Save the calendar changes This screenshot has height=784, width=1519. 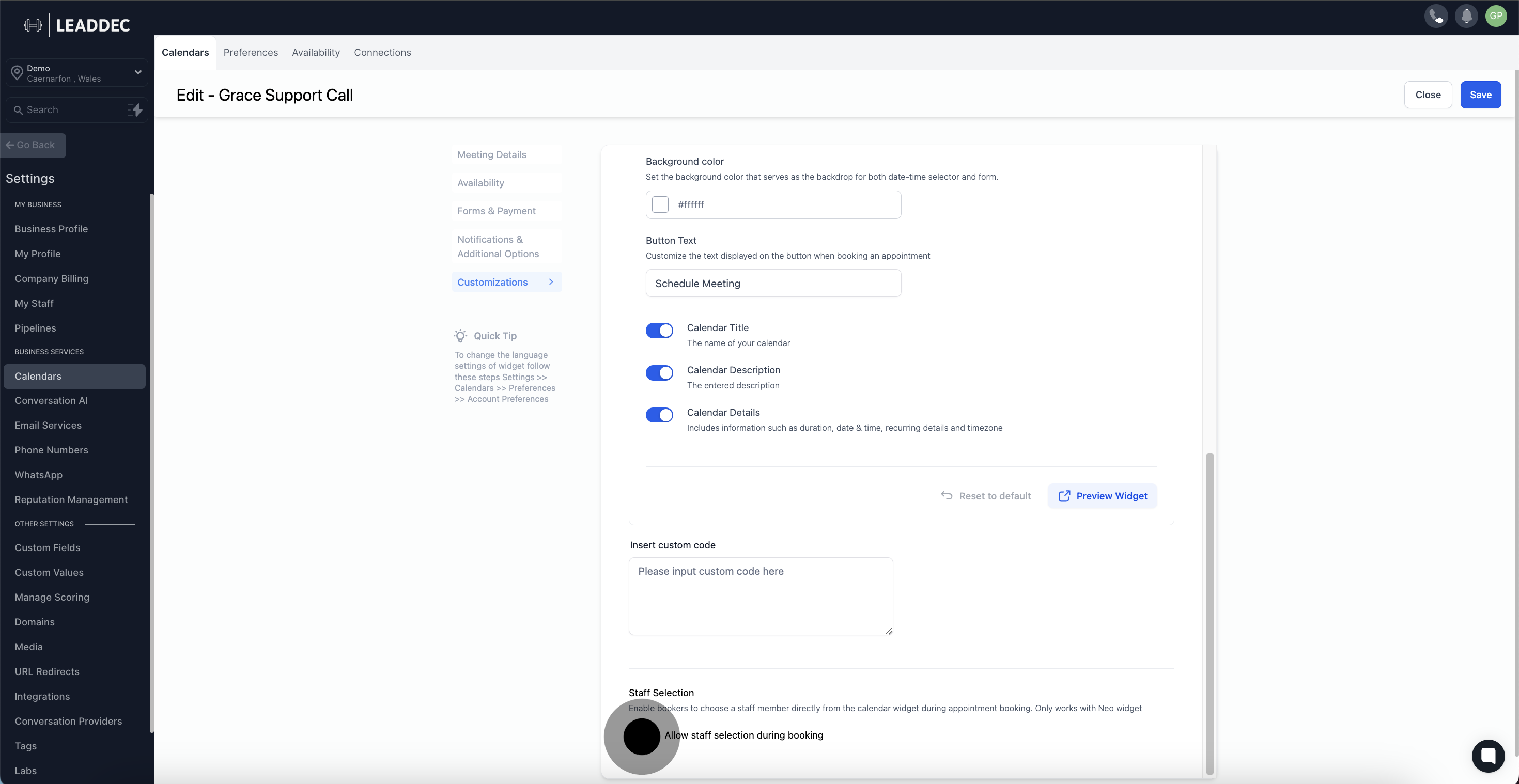tap(1480, 95)
